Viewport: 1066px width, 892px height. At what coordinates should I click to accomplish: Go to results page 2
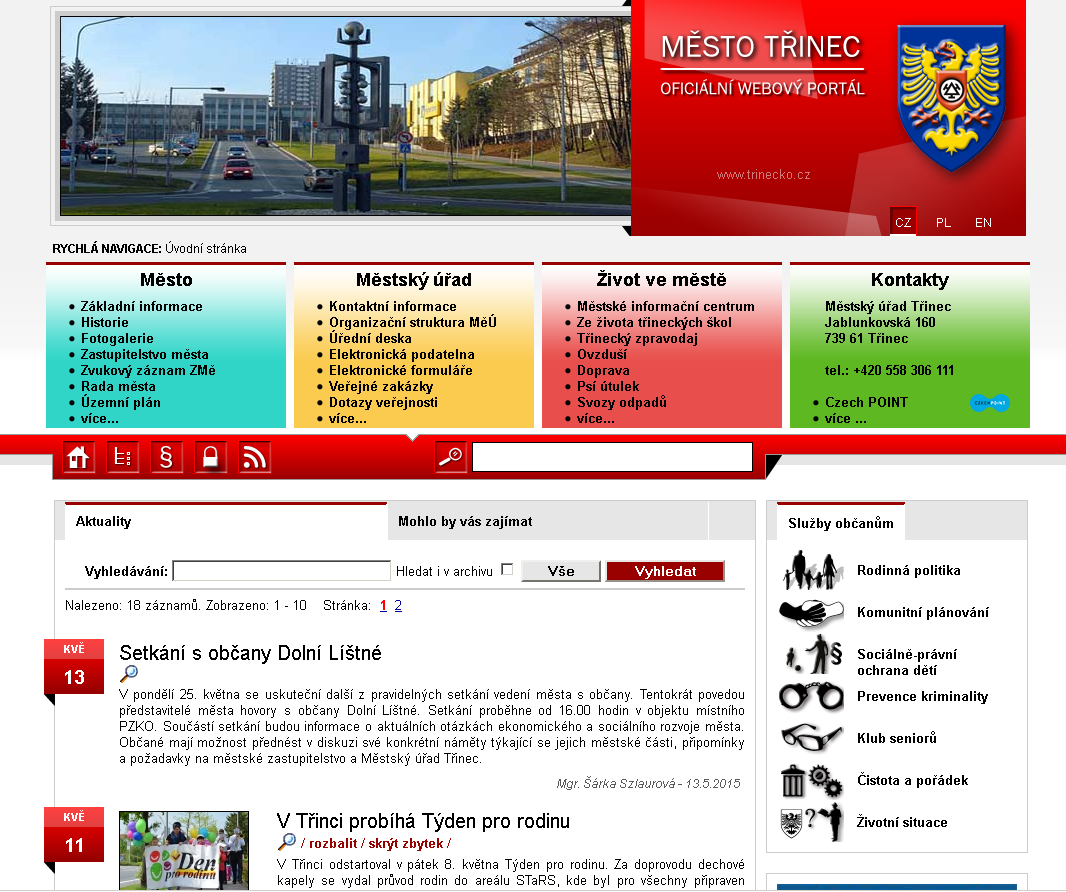point(398,606)
